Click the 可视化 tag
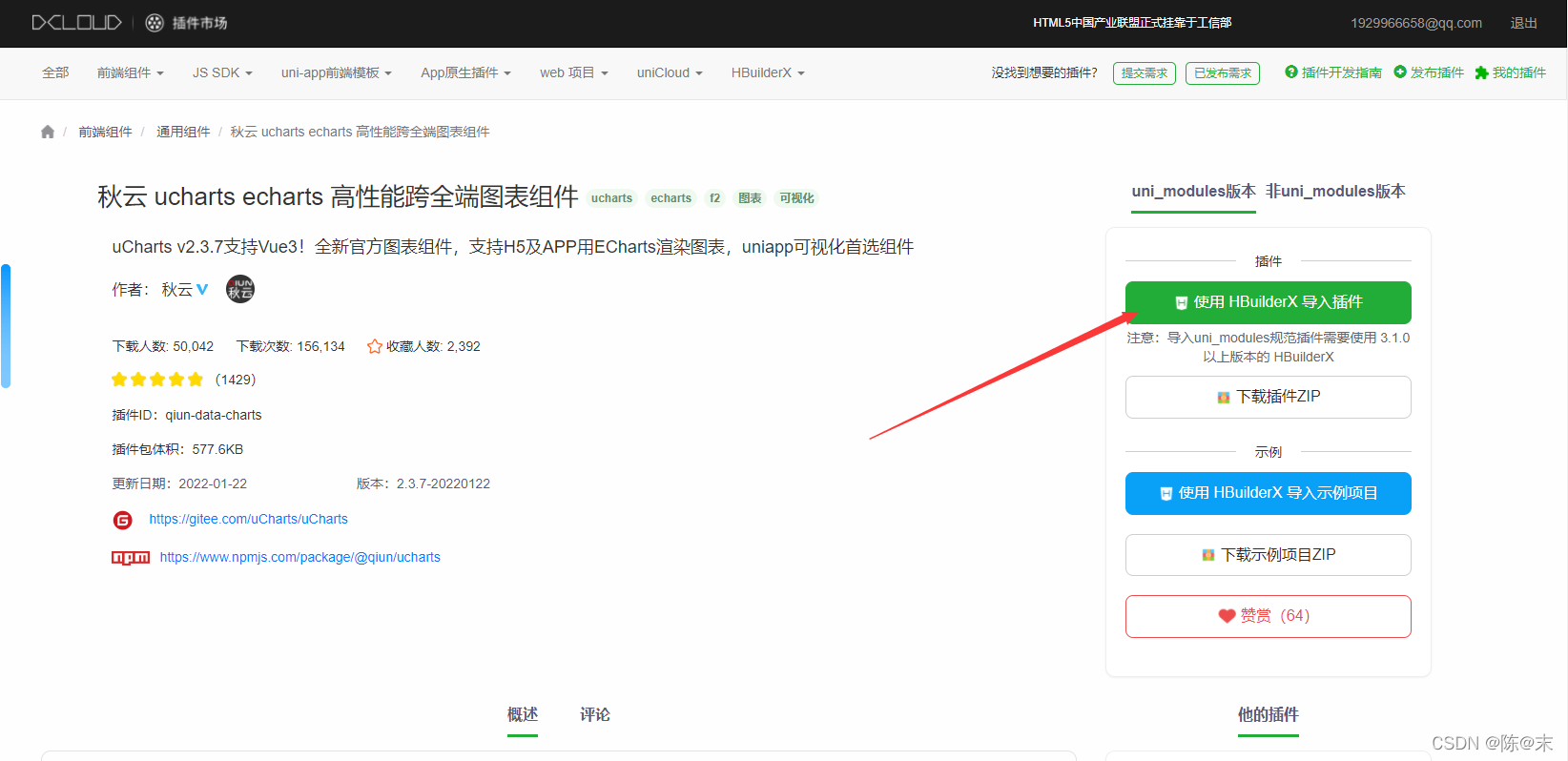The image size is (1568, 761). click(x=797, y=198)
